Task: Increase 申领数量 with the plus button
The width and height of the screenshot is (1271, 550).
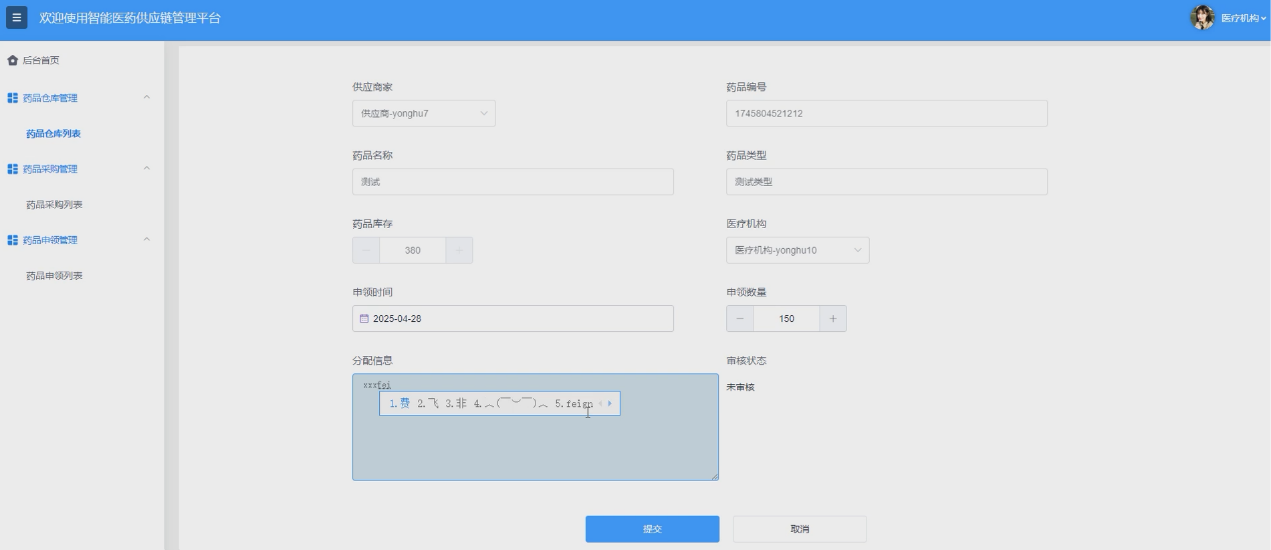Action: click(833, 318)
